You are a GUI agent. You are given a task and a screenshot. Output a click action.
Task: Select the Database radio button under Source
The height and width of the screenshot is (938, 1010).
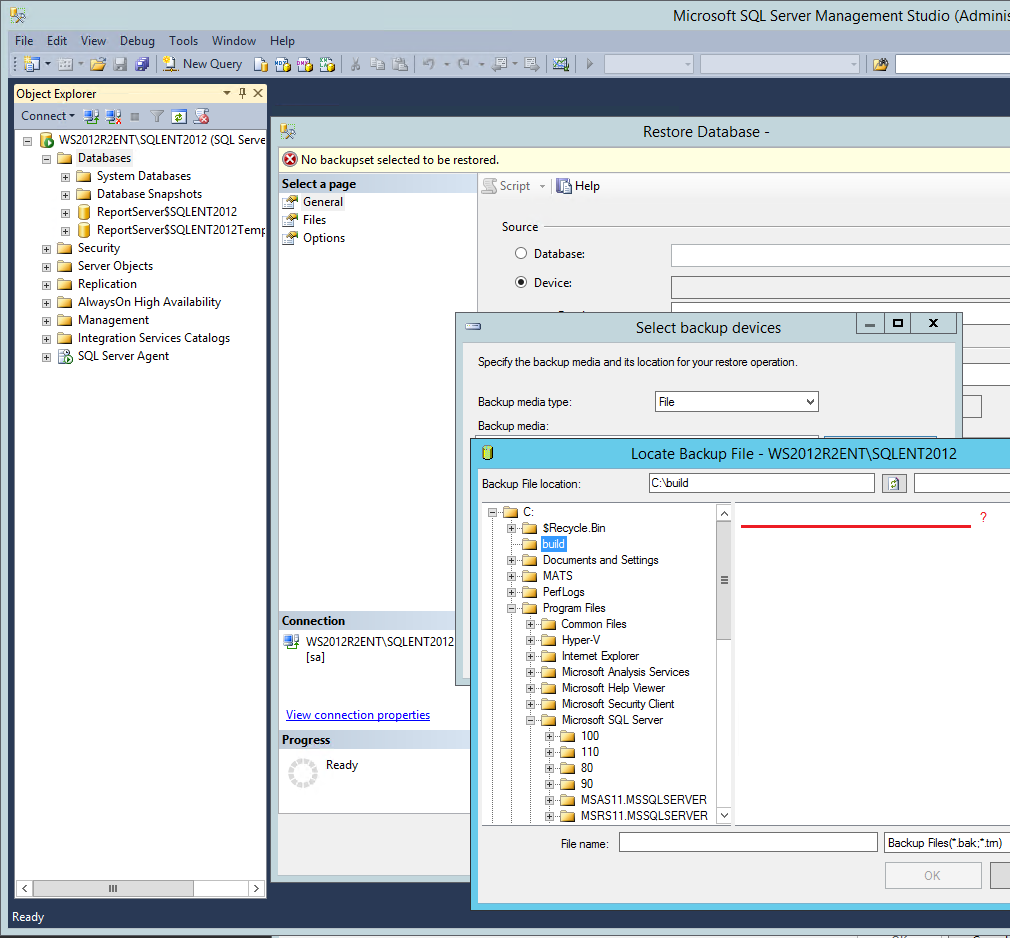coord(520,253)
